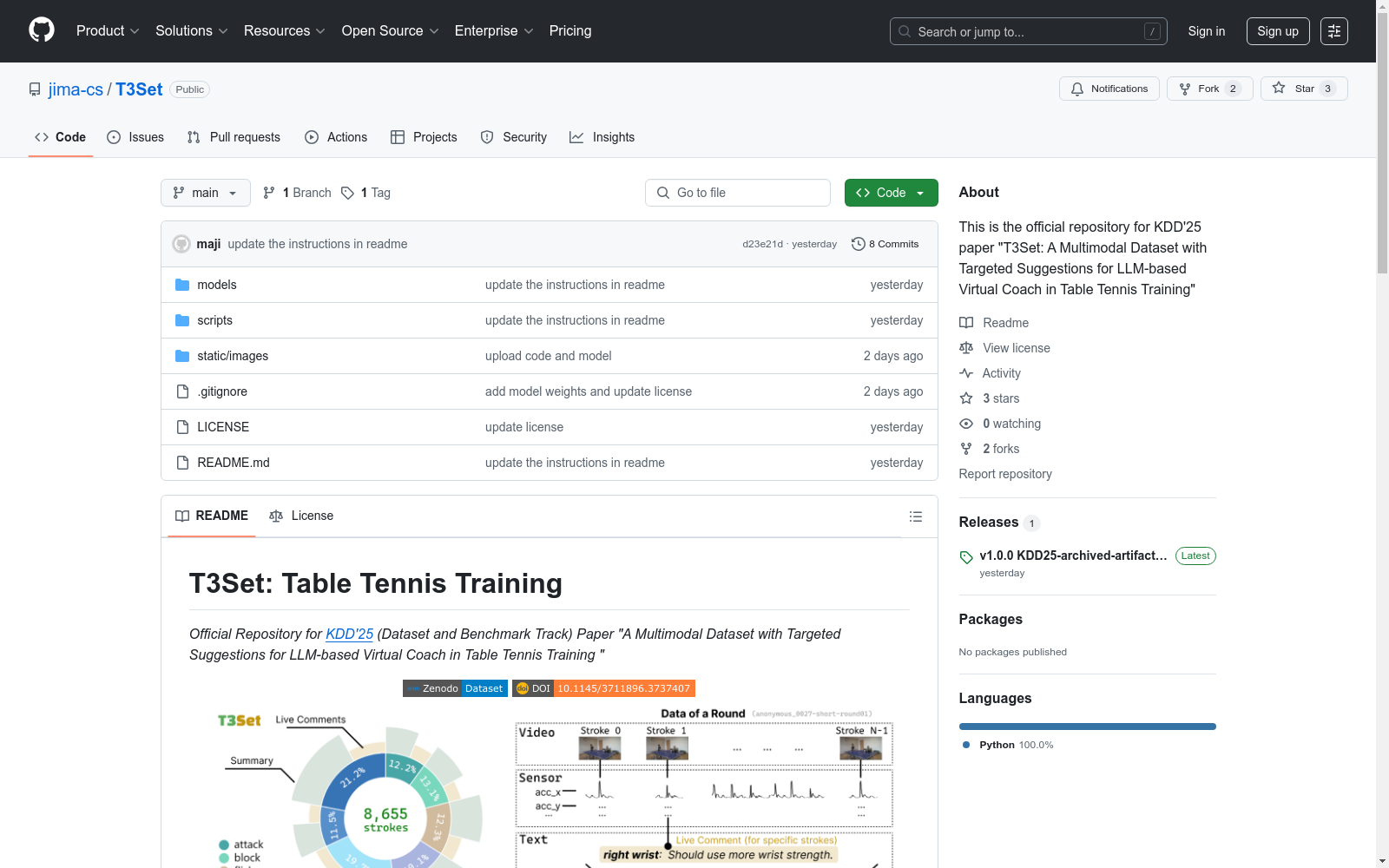Click the models folder icon

pyautogui.click(x=182, y=285)
